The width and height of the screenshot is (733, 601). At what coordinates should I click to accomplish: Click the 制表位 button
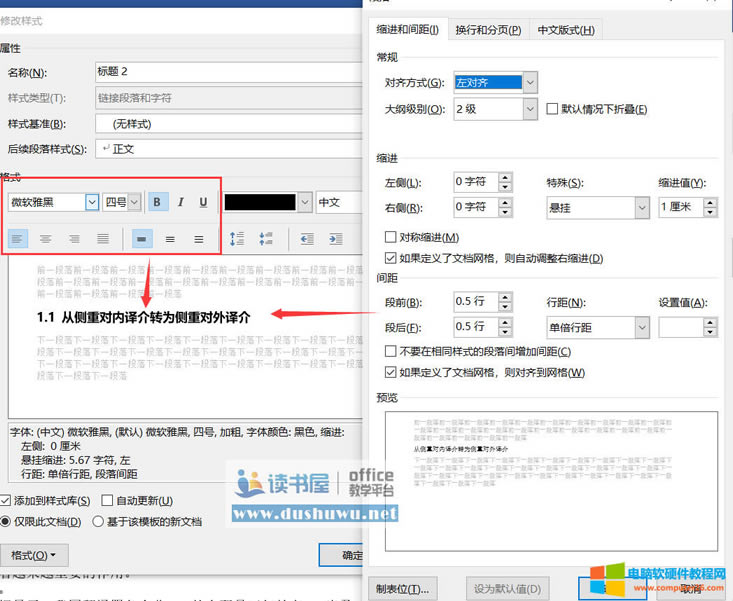[x=406, y=587]
